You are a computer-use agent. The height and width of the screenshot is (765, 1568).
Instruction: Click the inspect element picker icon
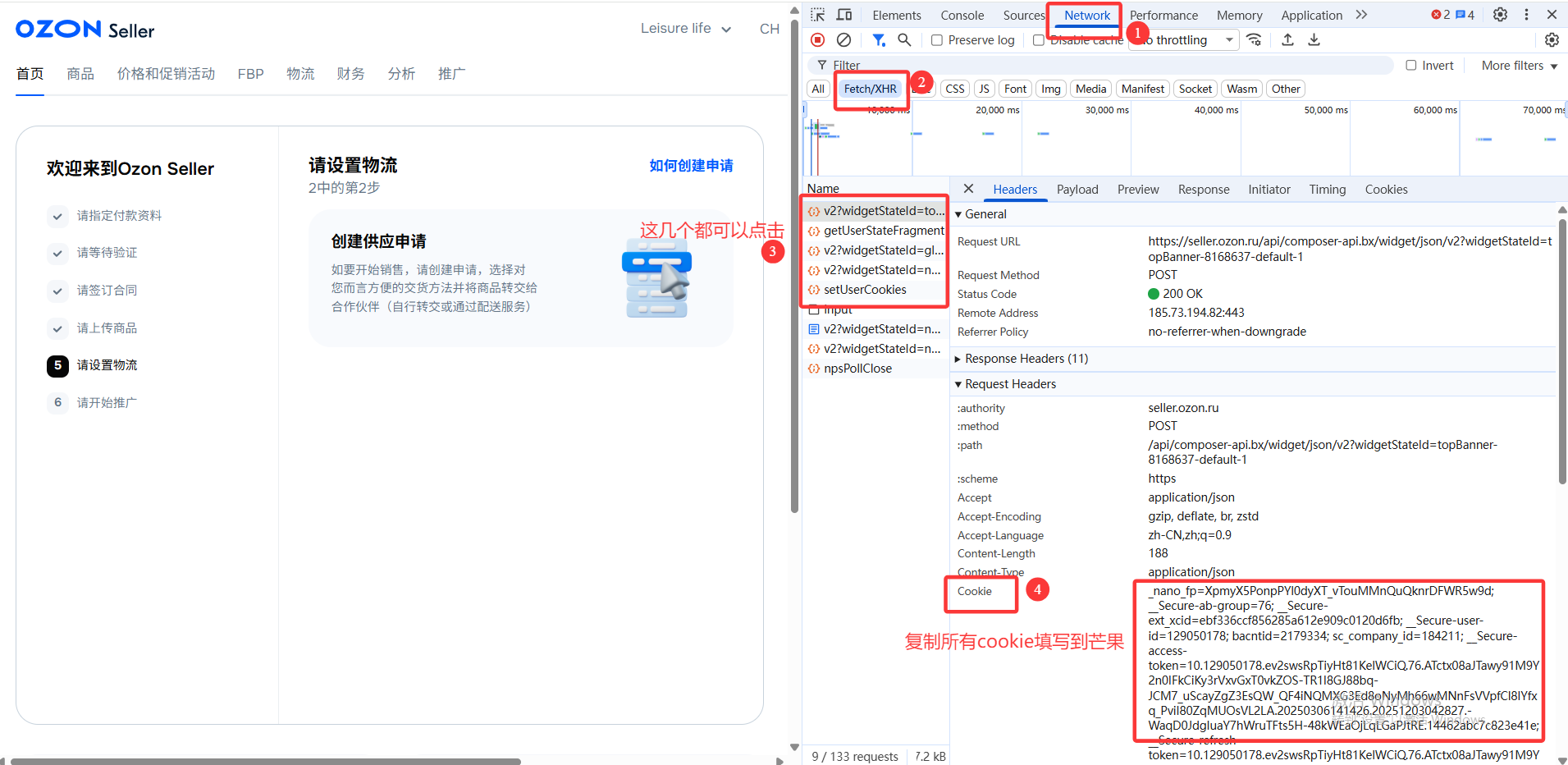(x=818, y=15)
